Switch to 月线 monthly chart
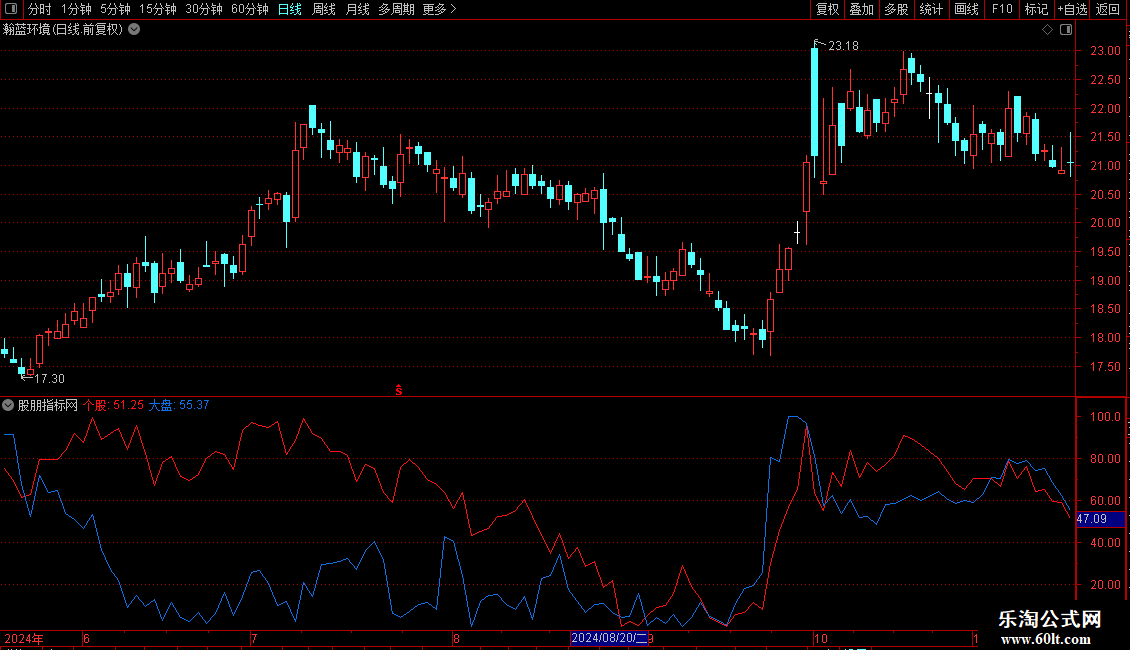The height and width of the screenshot is (650, 1130). tap(357, 9)
